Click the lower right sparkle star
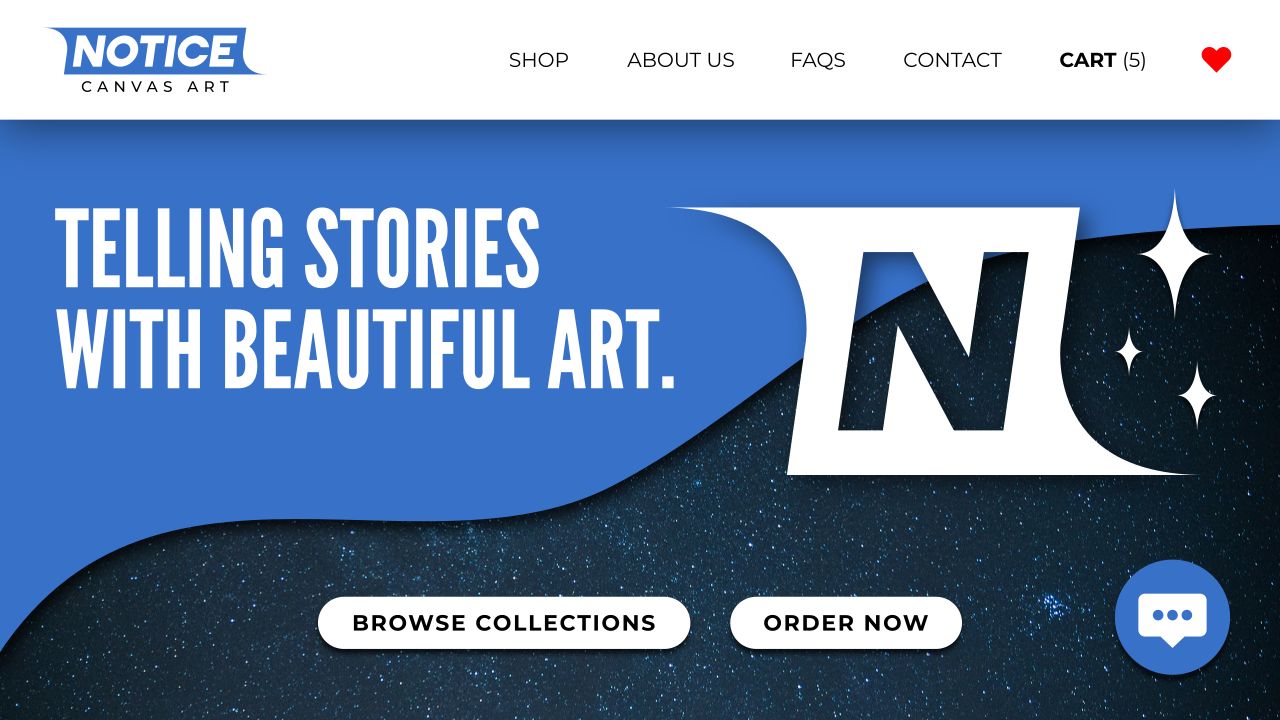The height and width of the screenshot is (720, 1280). click(1196, 397)
